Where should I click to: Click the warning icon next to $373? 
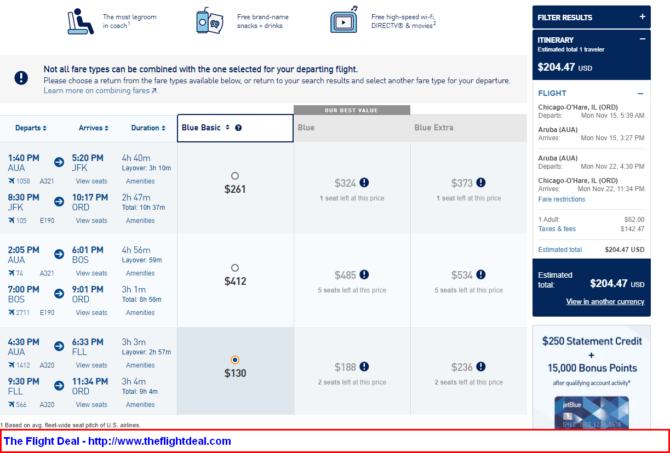(x=481, y=183)
